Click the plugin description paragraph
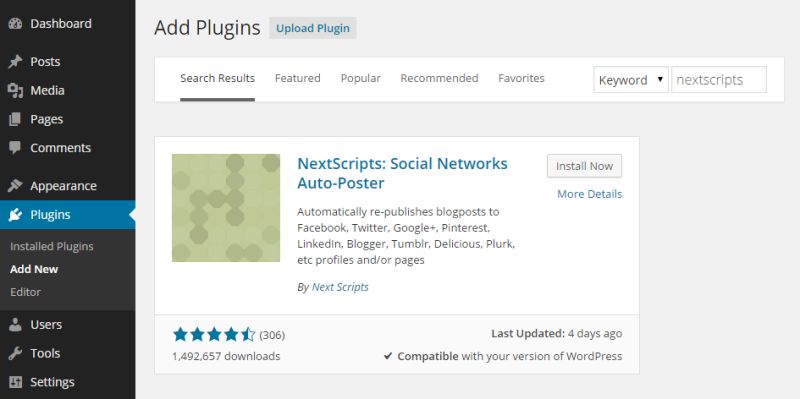Image resolution: width=800 pixels, height=399 pixels. (406, 236)
